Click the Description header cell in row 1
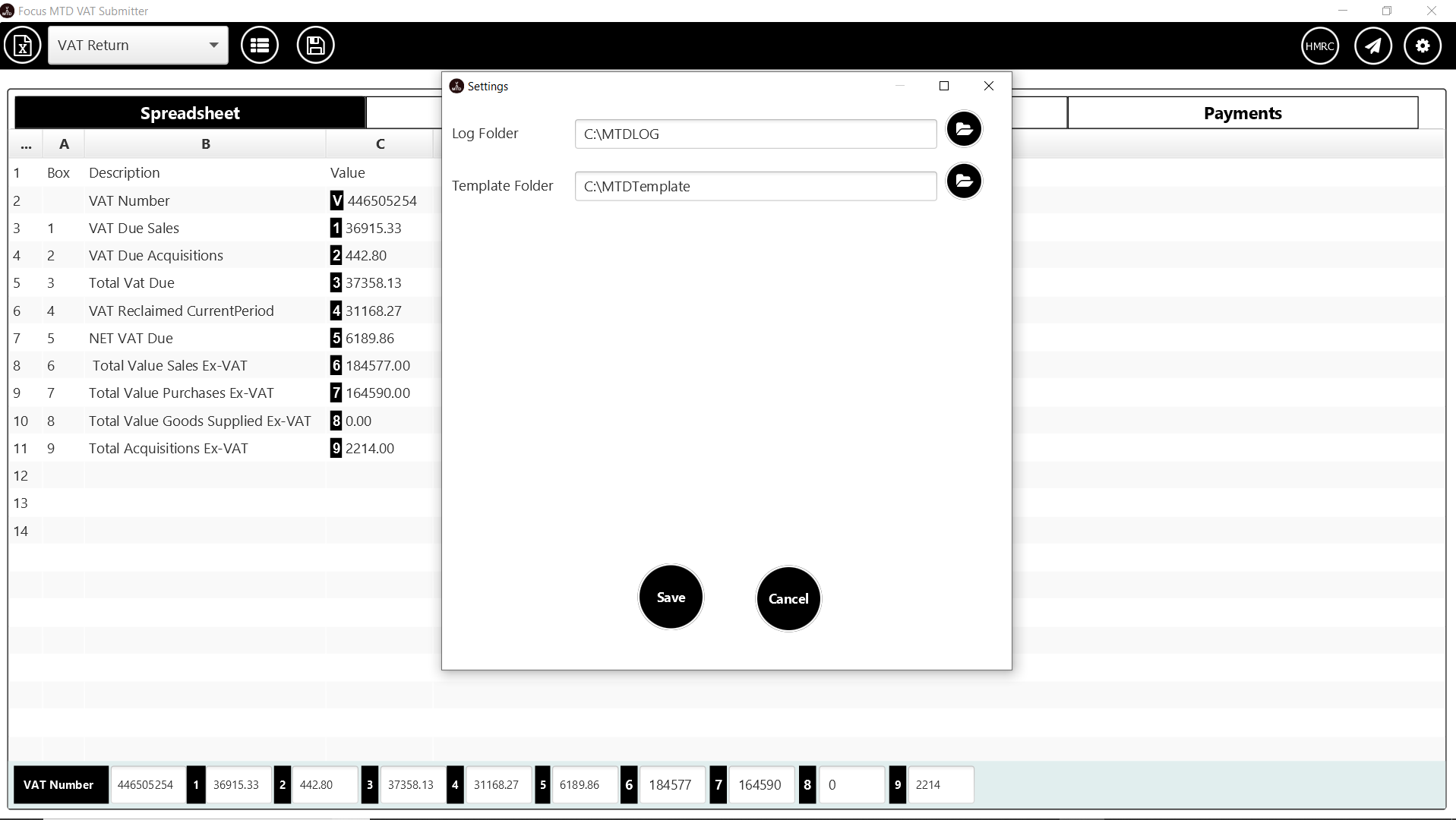This screenshot has height=820, width=1456. pos(205,172)
